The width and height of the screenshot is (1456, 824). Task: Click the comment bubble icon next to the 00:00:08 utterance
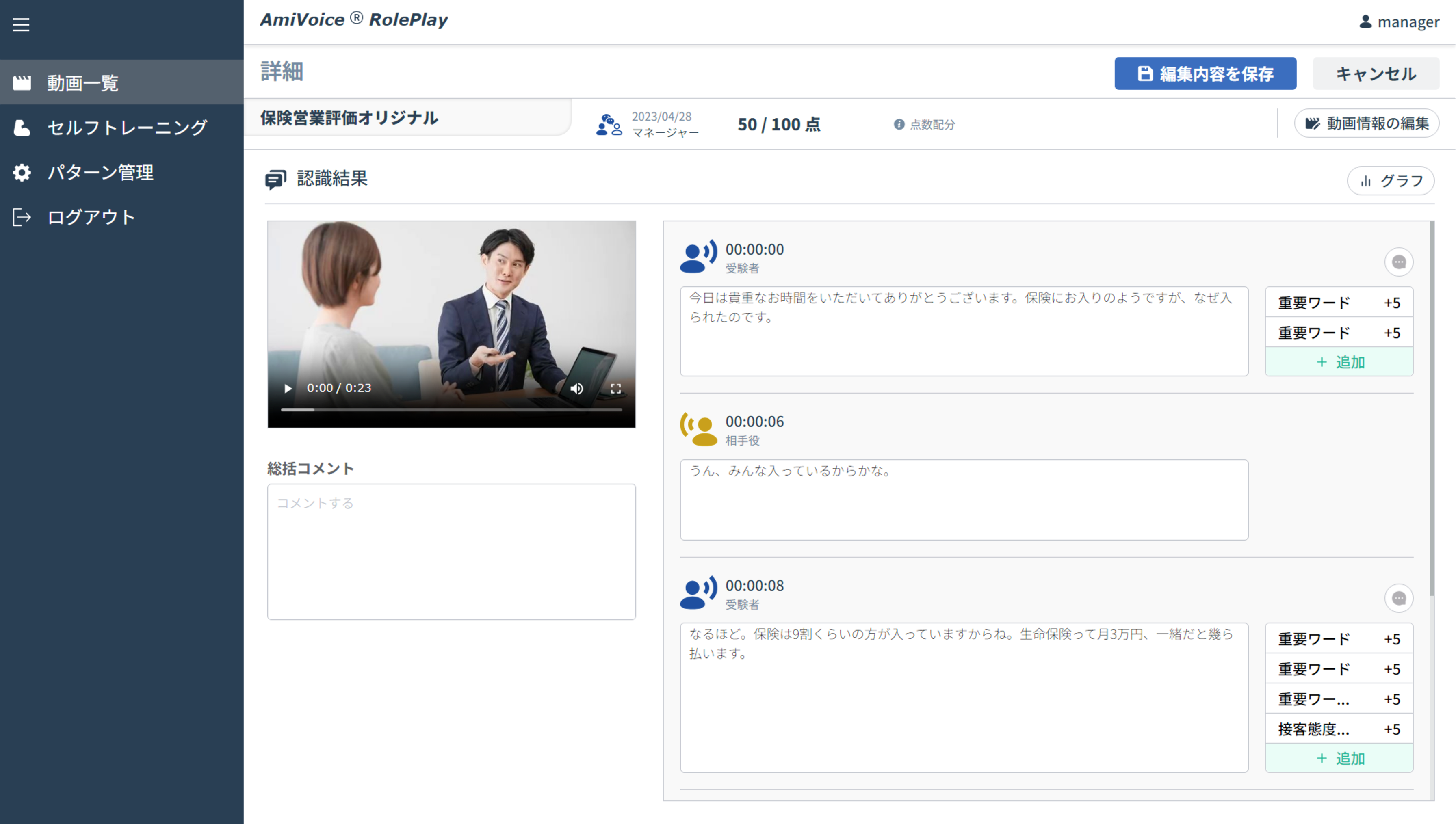point(1400,598)
